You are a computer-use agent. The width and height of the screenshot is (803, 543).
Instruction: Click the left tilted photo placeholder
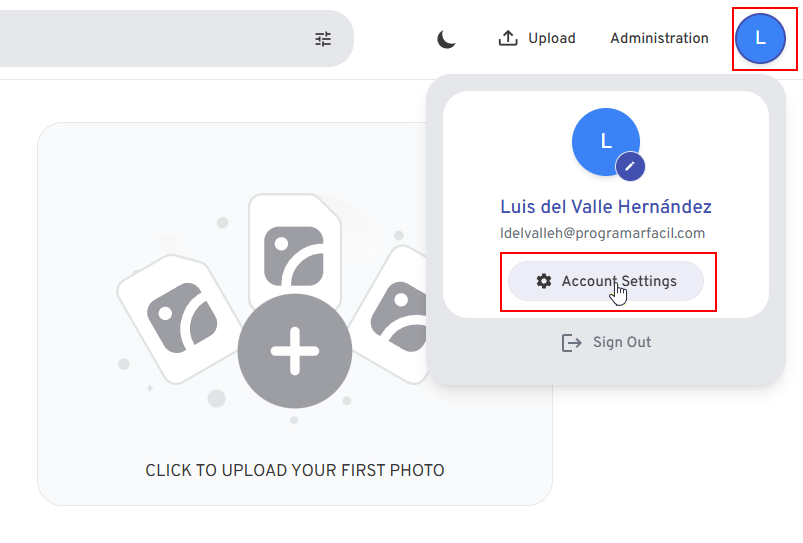click(179, 318)
